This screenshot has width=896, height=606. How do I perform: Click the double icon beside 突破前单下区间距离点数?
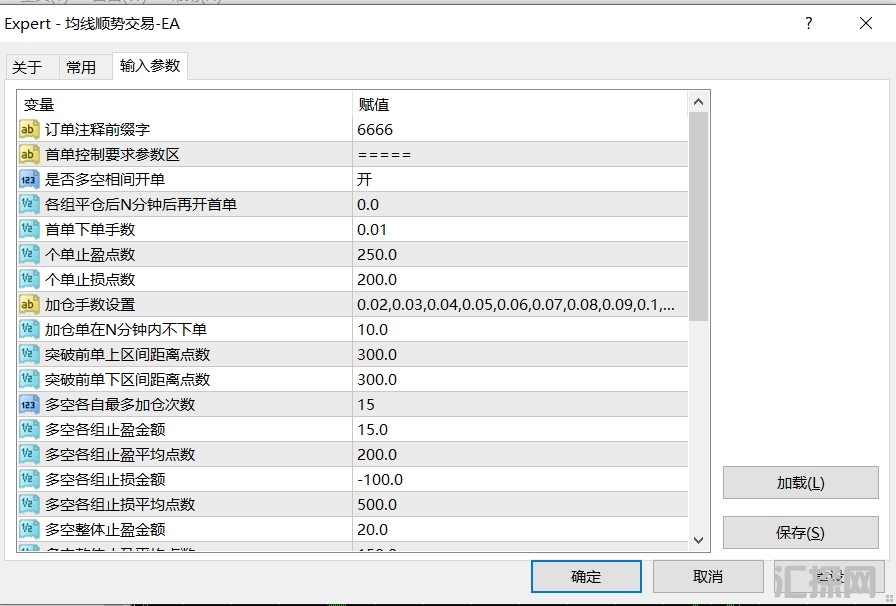click(29, 380)
